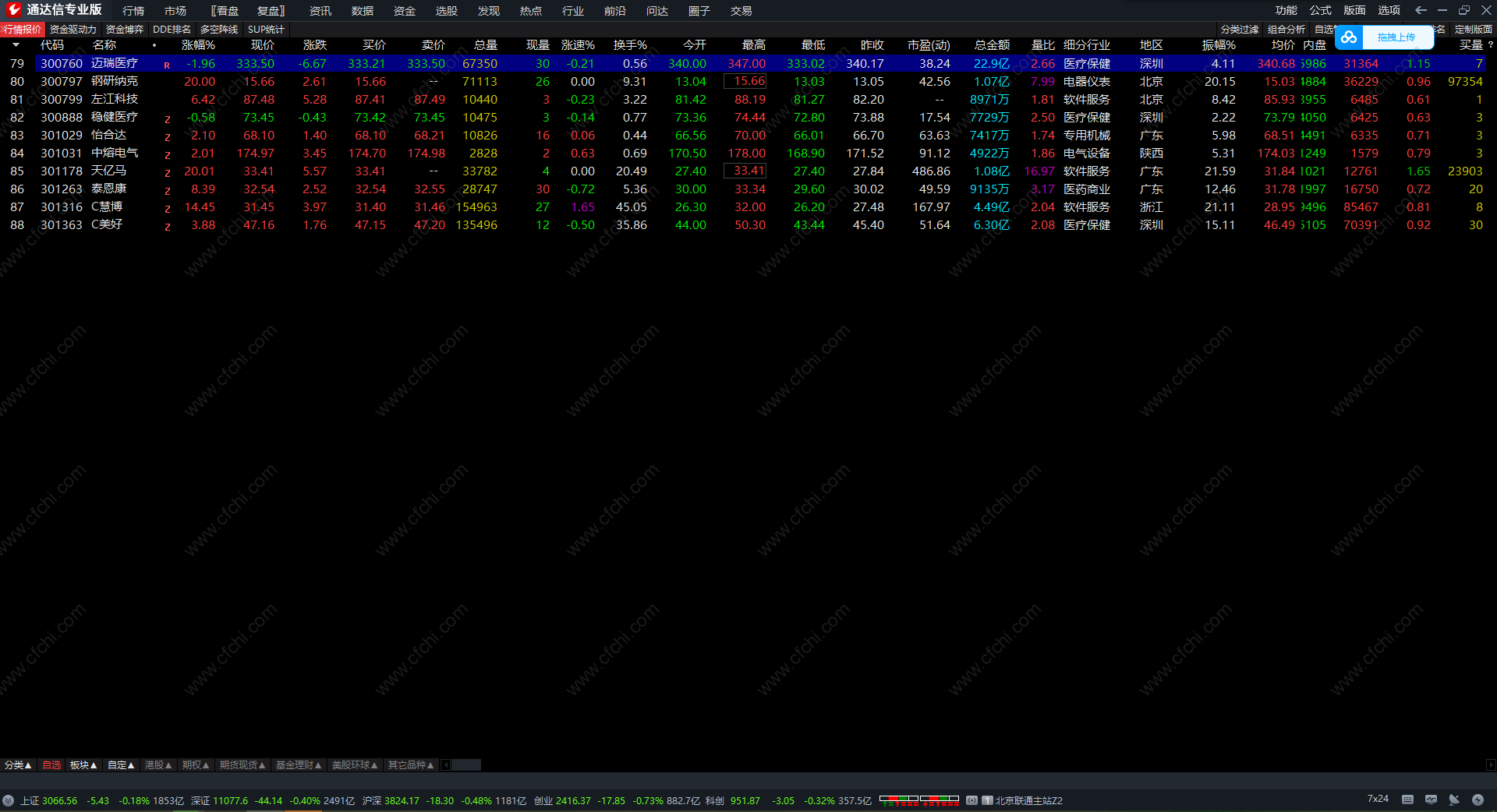Select the 左江科技 stock name
The width and height of the screenshot is (1497, 812).
(115, 99)
